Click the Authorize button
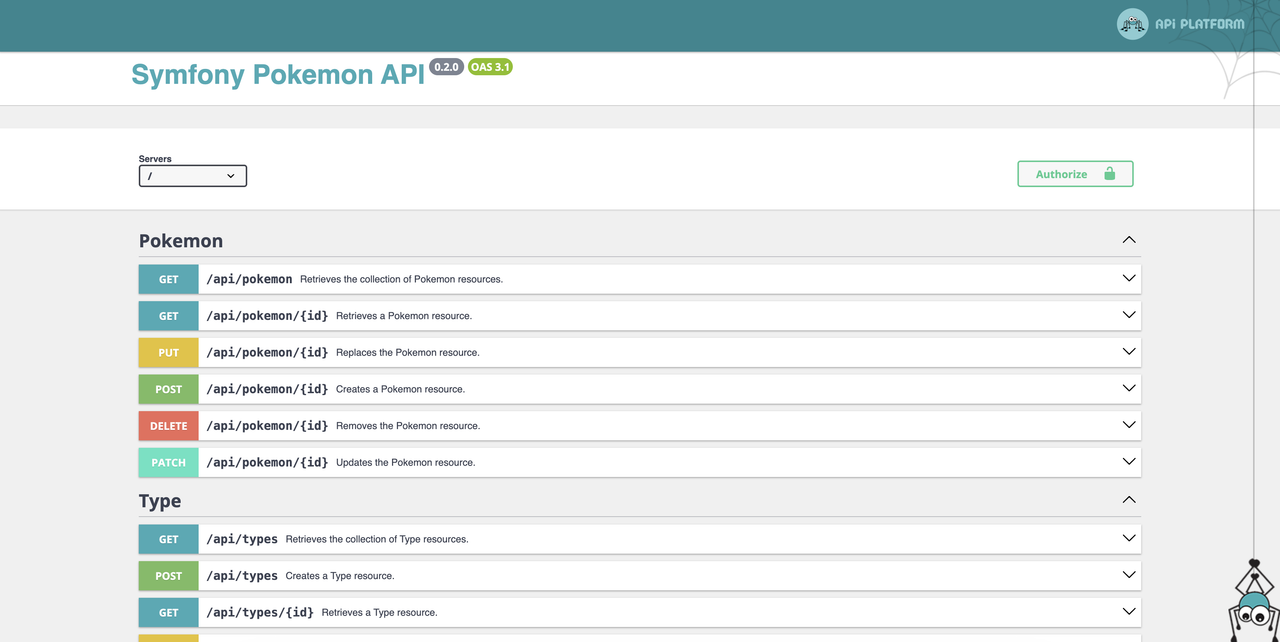The image size is (1280, 642). 1075,174
